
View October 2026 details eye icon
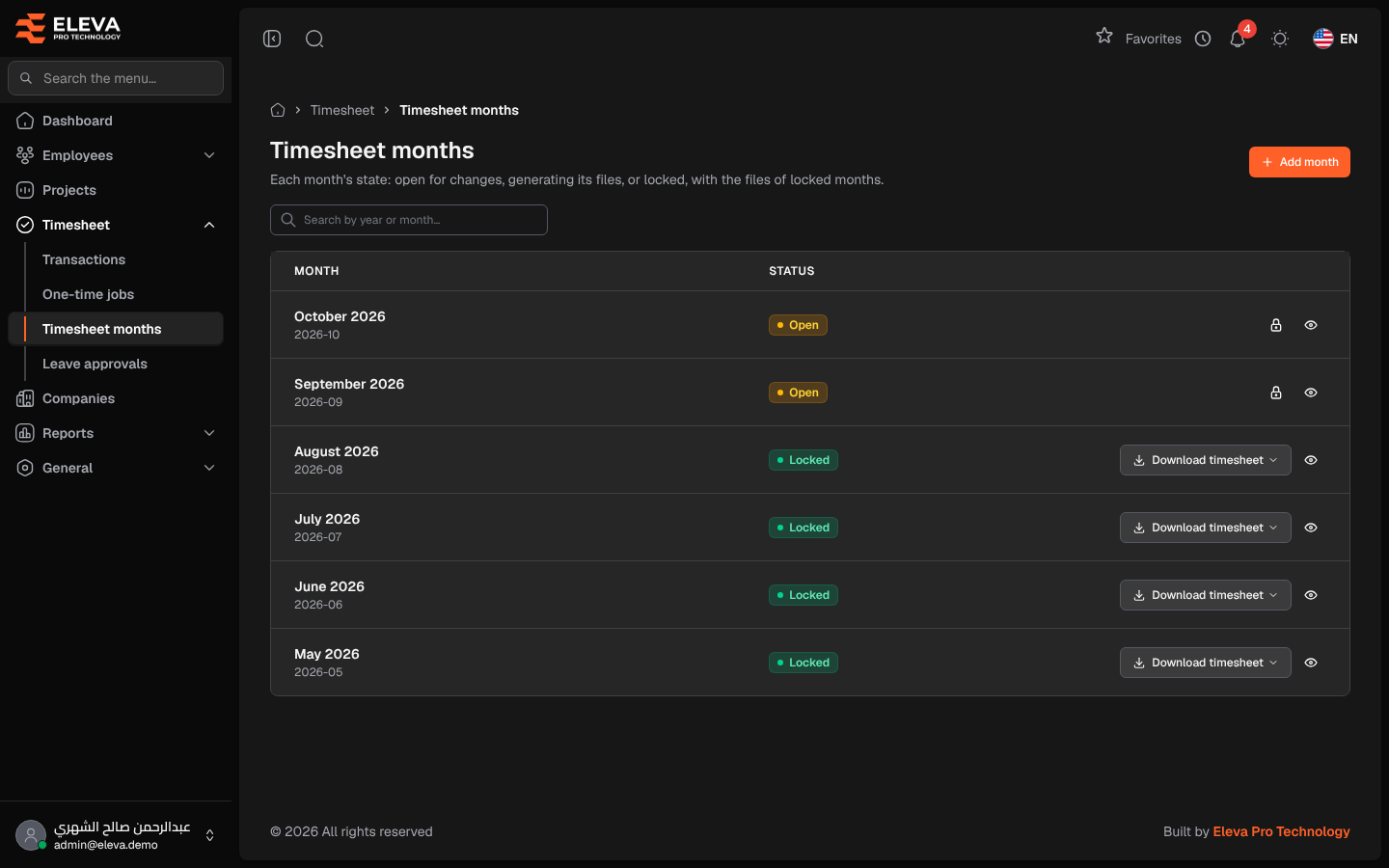(x=1311, y=325)
